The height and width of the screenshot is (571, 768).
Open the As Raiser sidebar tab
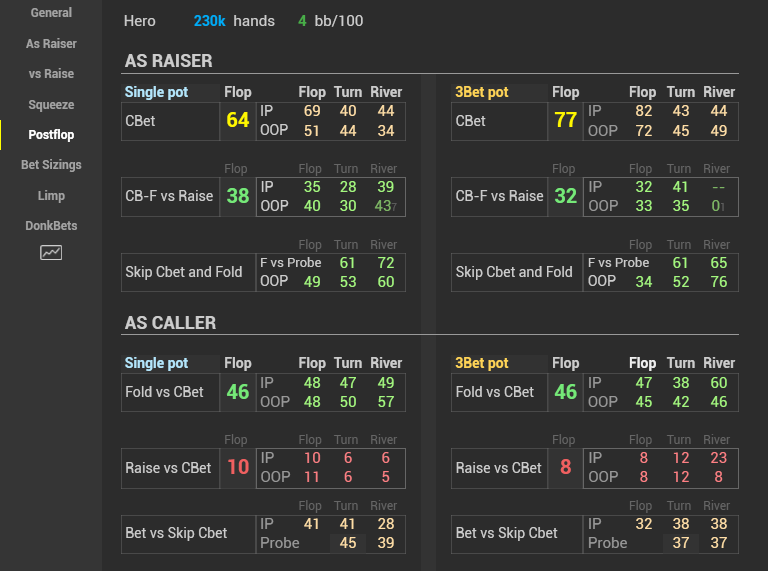pyautogui.click(x=51, y=44)
